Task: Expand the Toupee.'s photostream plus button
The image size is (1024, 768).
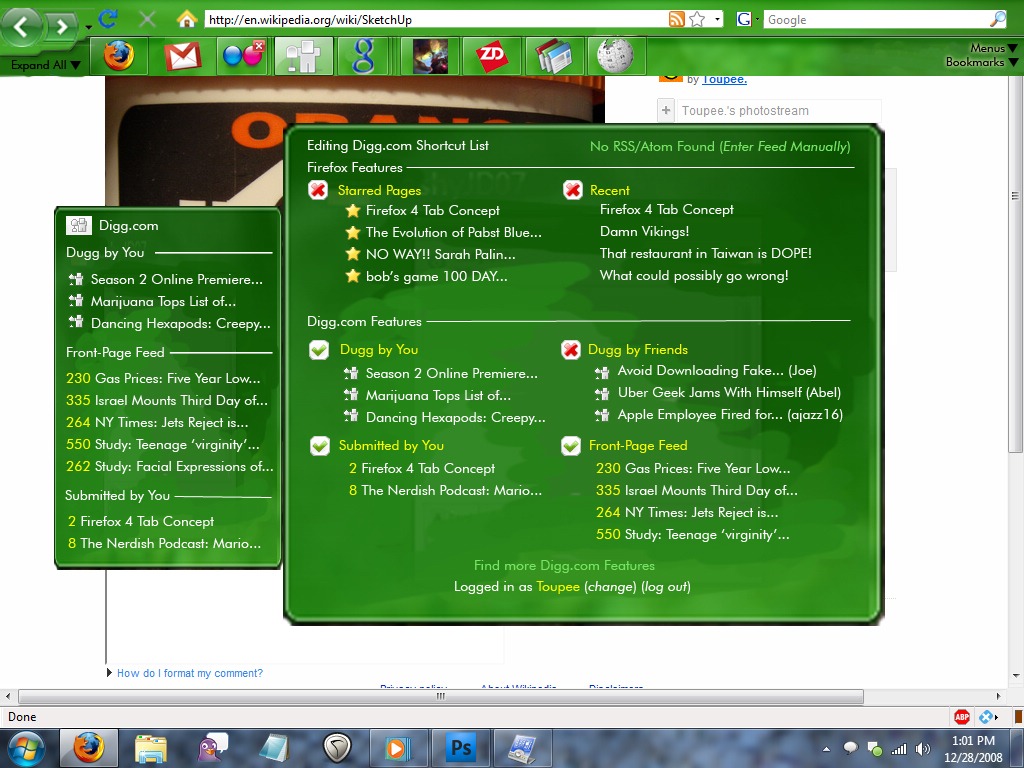Action: pyautogui.click(x=665, y=110)
